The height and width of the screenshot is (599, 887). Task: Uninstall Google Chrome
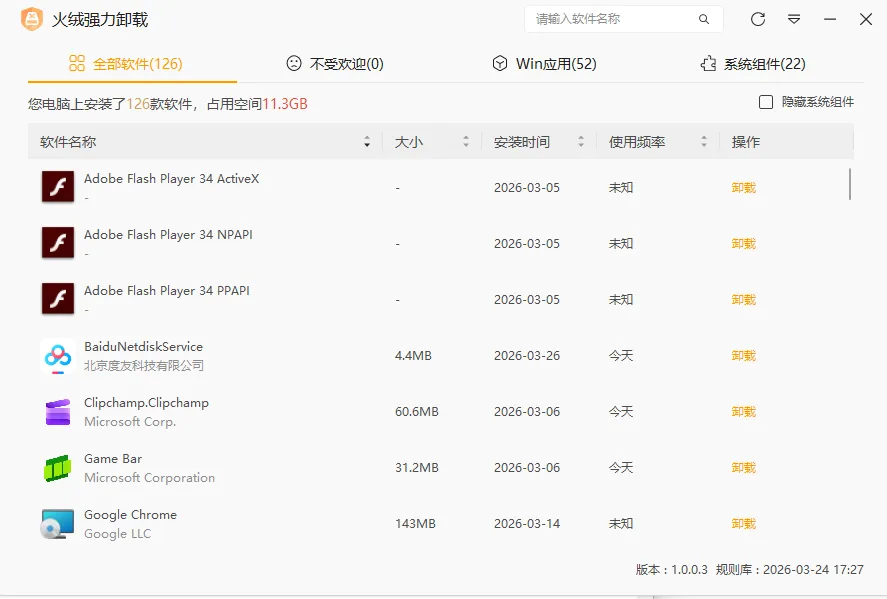point(744,523)
